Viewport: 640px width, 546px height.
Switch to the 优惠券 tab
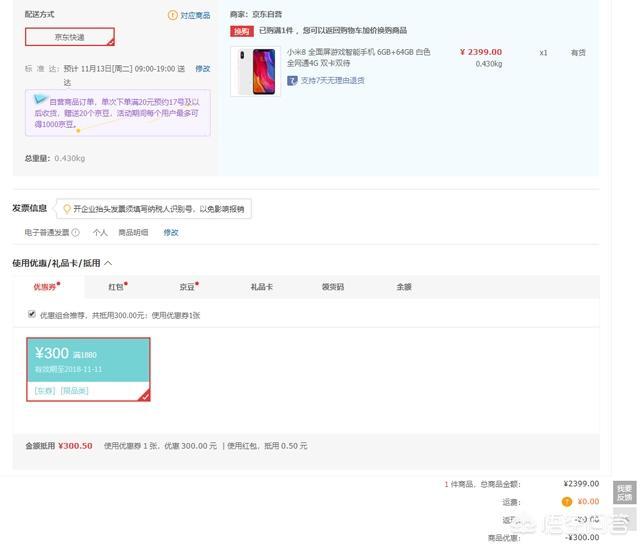[47, 287]
